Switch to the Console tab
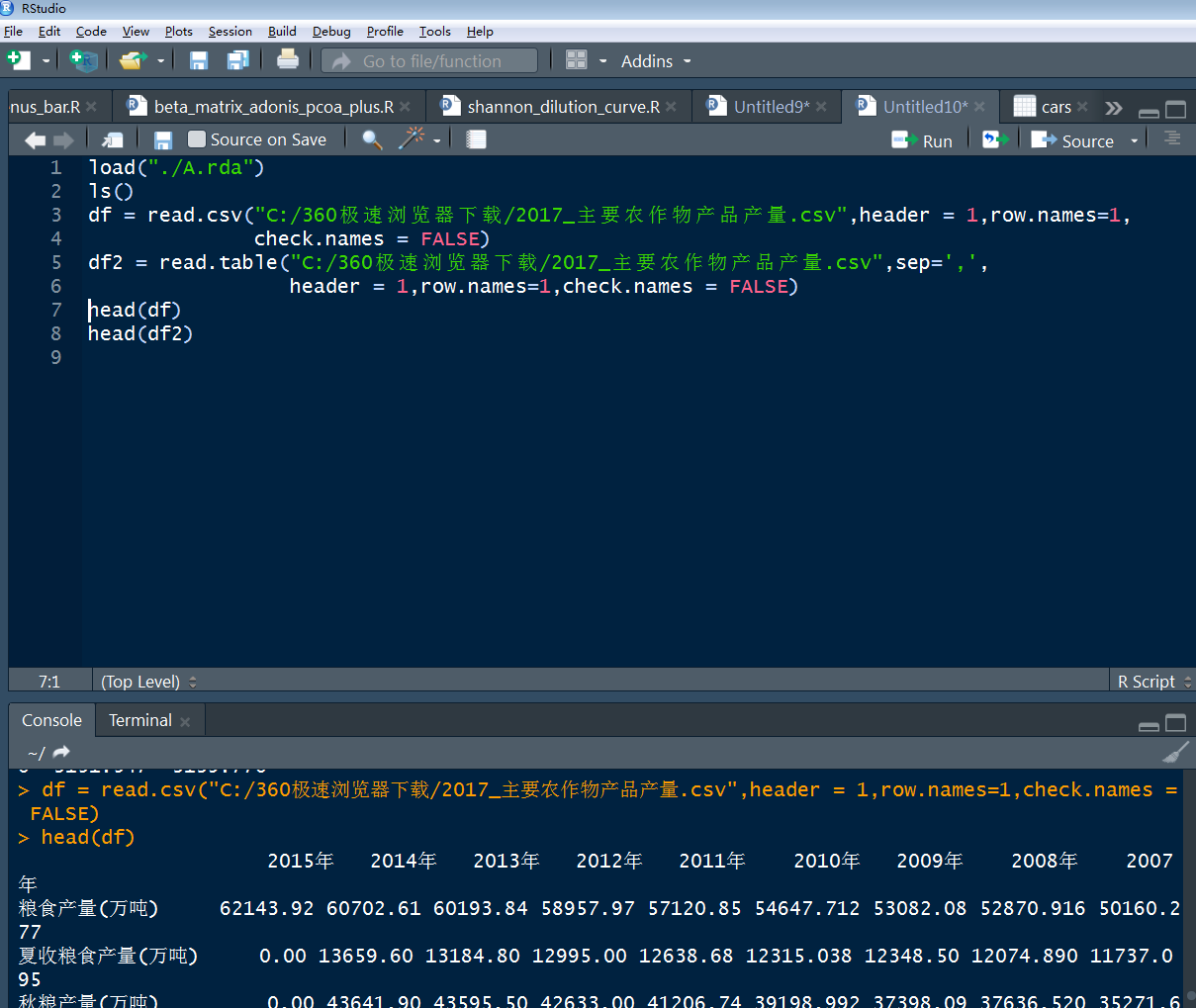This screenshot has width=1196, height=1008. [51, 720]
